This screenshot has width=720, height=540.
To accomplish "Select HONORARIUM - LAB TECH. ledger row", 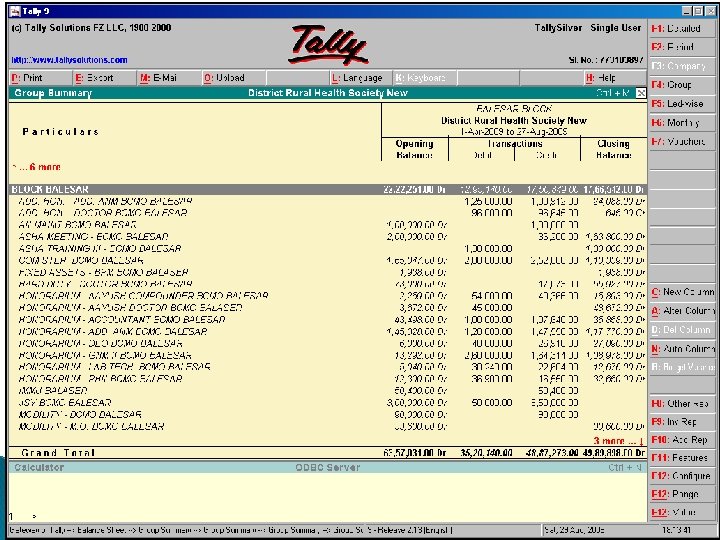I will [x=328, y=367].
